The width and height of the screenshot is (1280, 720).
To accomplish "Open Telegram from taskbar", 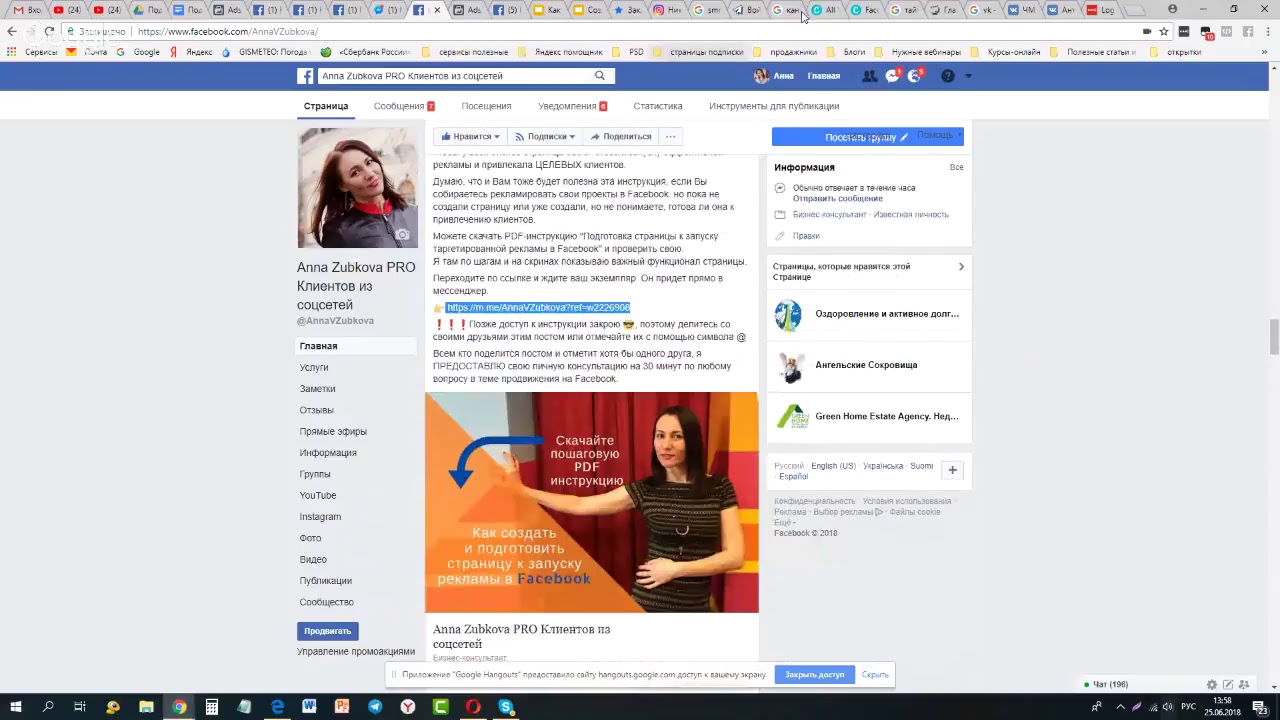I will click(x=375, y=707).
